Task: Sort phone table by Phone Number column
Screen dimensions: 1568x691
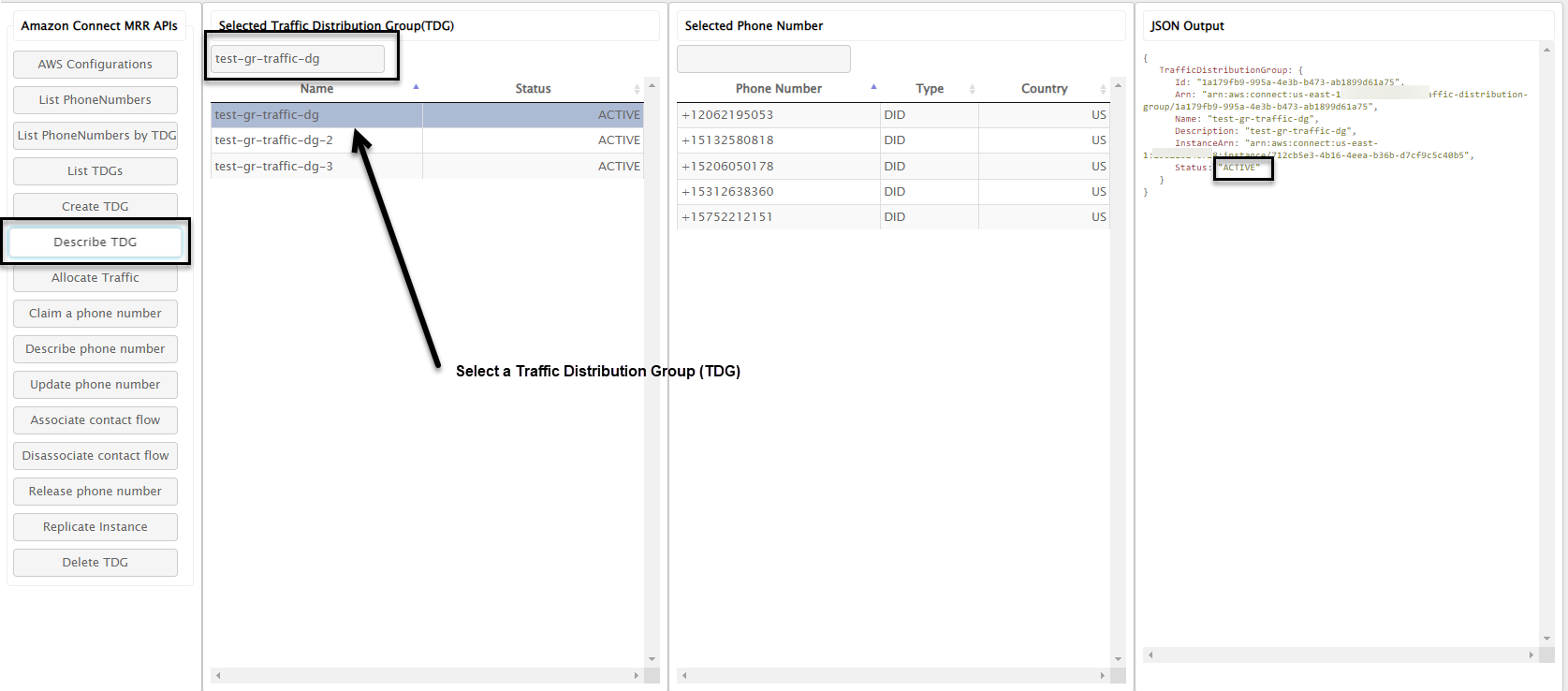Action: (x=779, y=89)
